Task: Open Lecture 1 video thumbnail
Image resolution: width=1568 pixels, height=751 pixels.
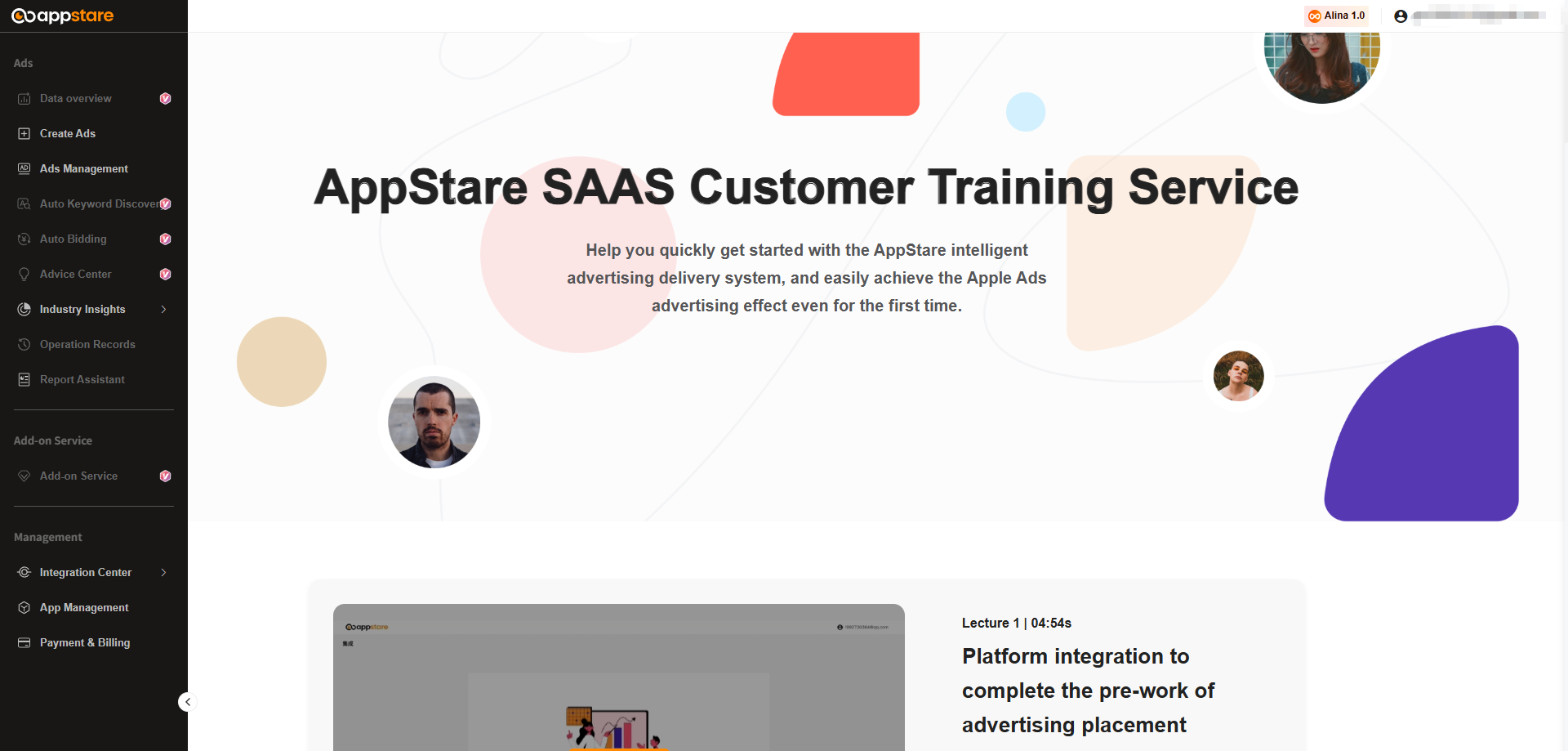Action: [619, 677]
